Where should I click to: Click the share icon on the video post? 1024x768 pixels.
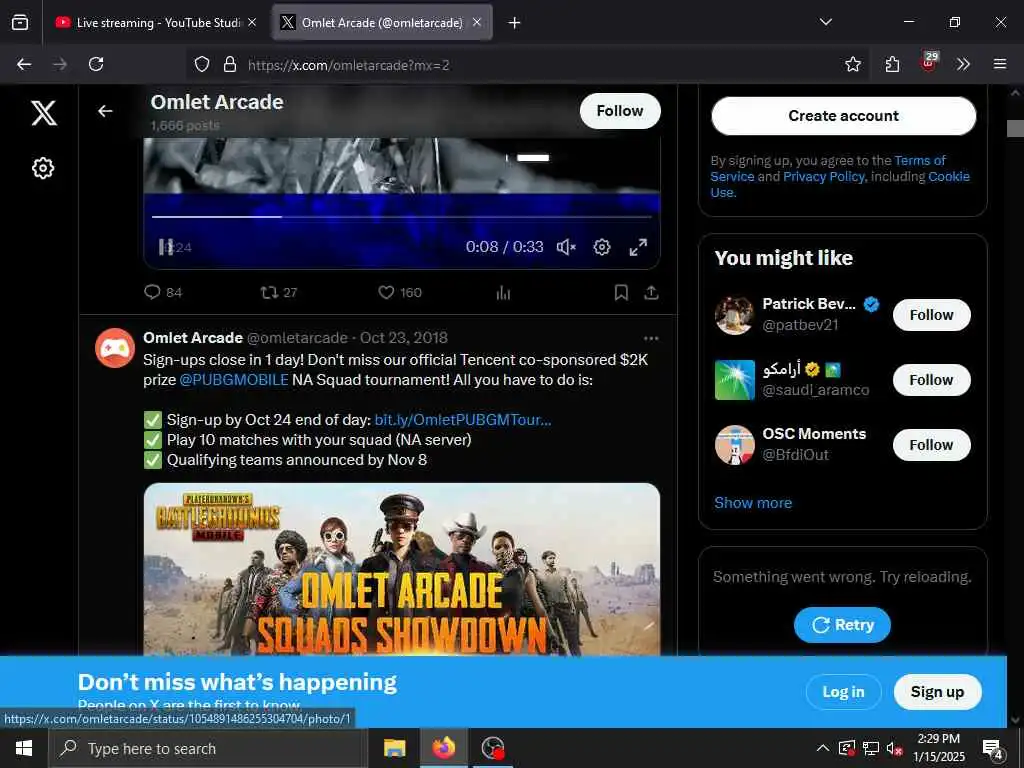click(651, 292)
